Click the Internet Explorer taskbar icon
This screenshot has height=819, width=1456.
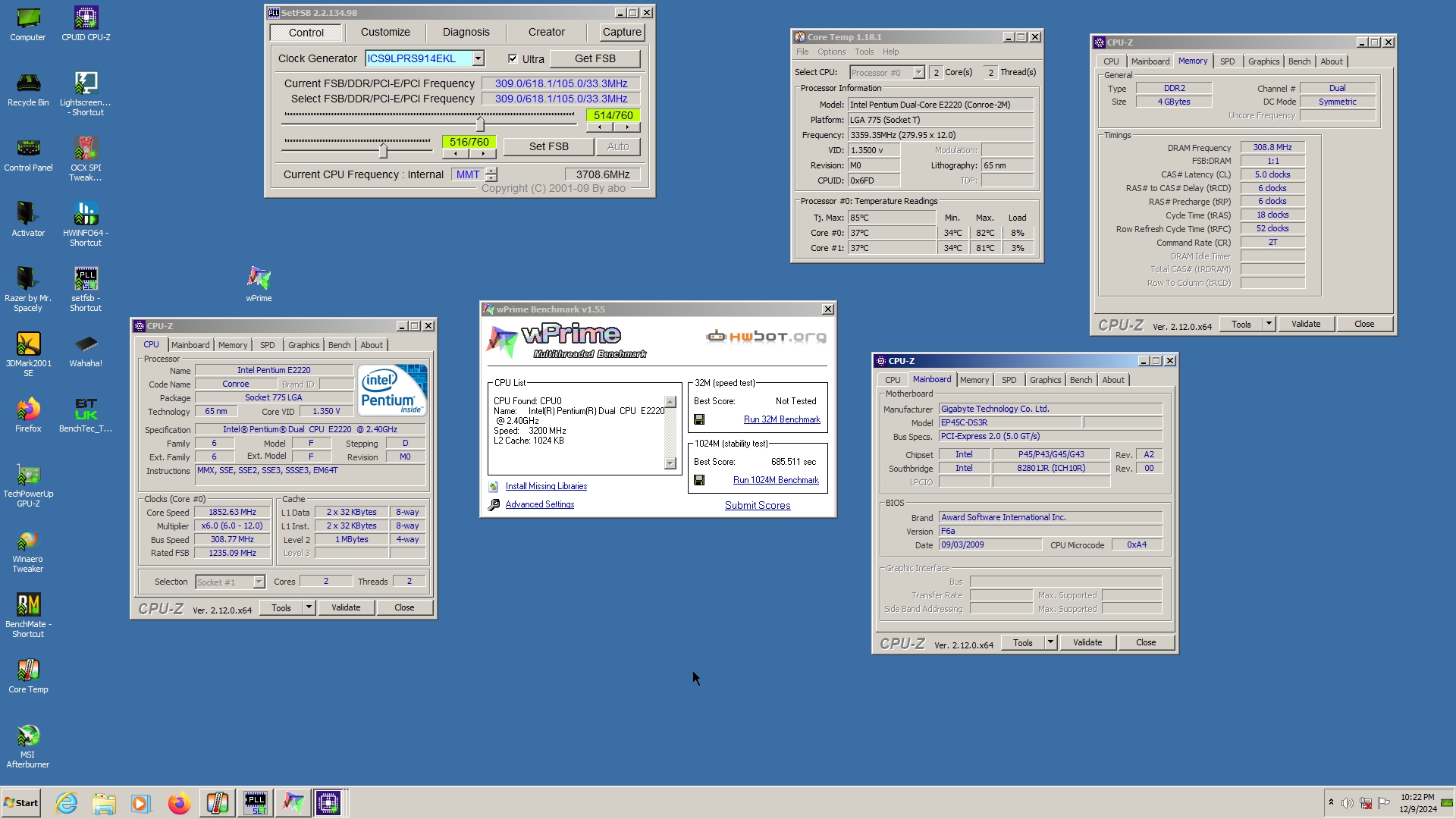click(67, 803)
